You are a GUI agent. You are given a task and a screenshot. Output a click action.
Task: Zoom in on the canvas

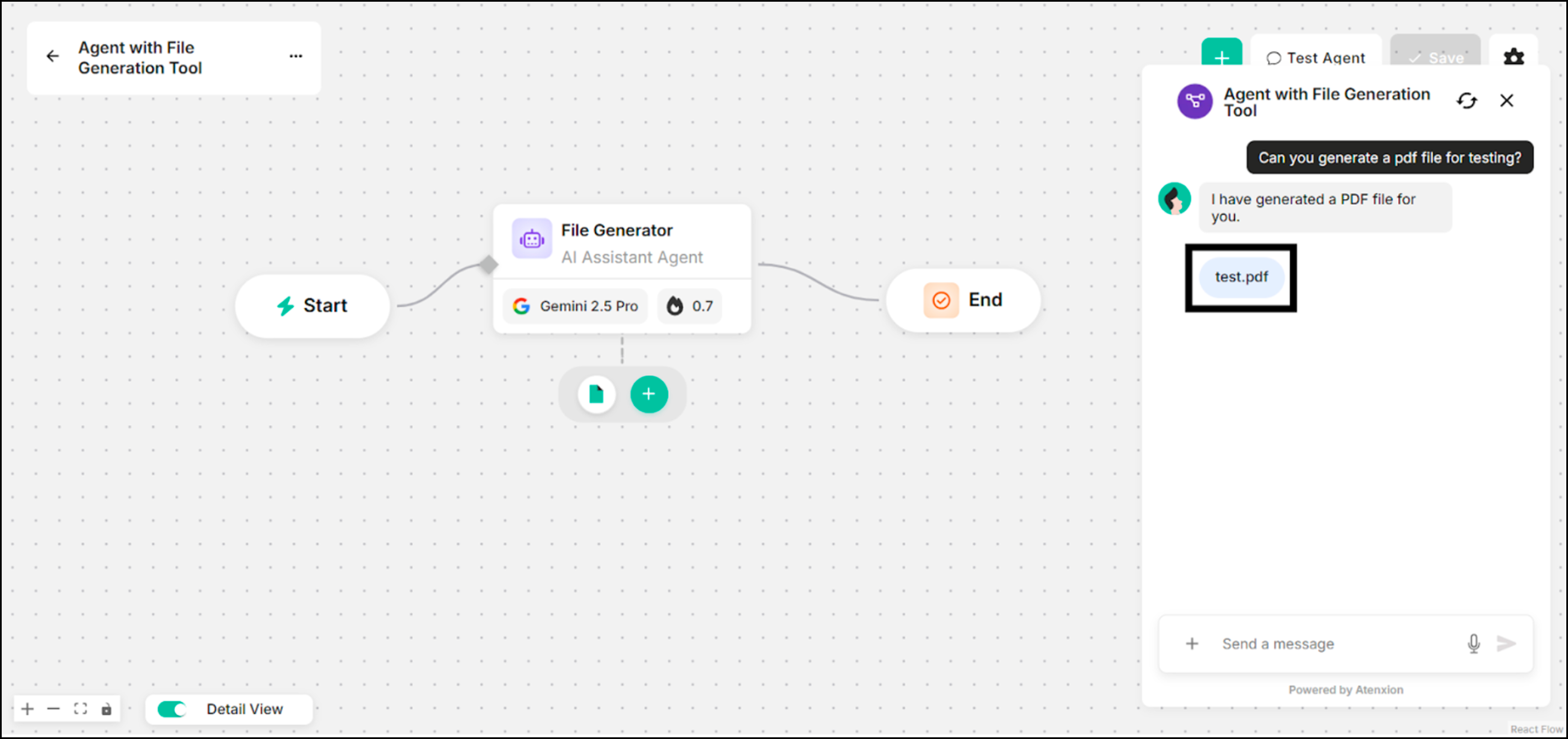tap(27, 708)
